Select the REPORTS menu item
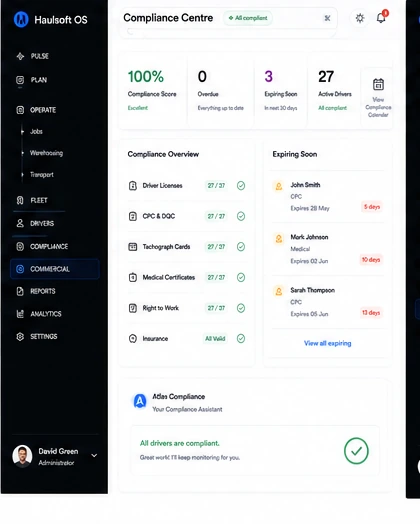The image size is (420, 524). (x=43, y=291)
